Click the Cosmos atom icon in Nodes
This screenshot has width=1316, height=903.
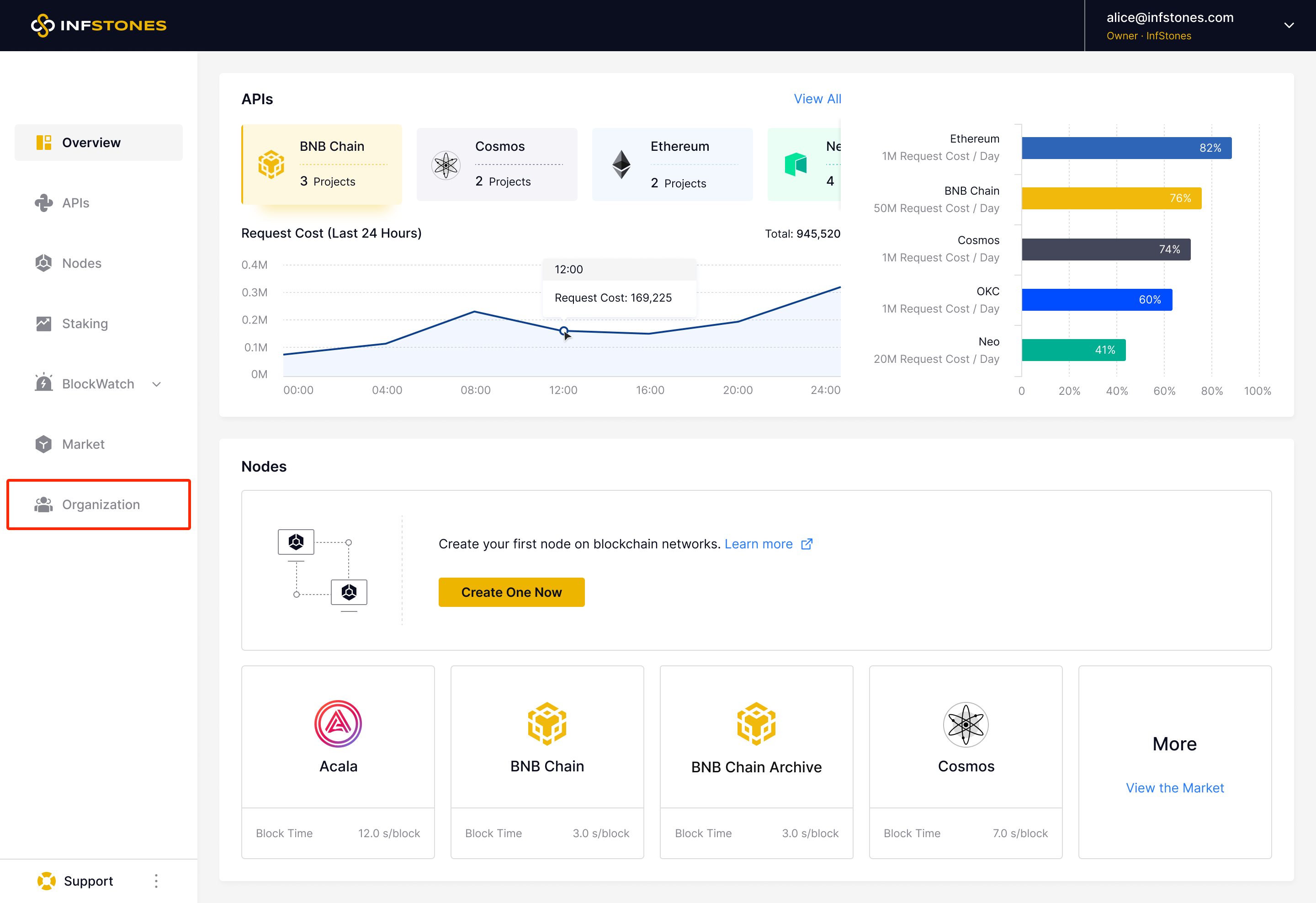pos(966,724)
